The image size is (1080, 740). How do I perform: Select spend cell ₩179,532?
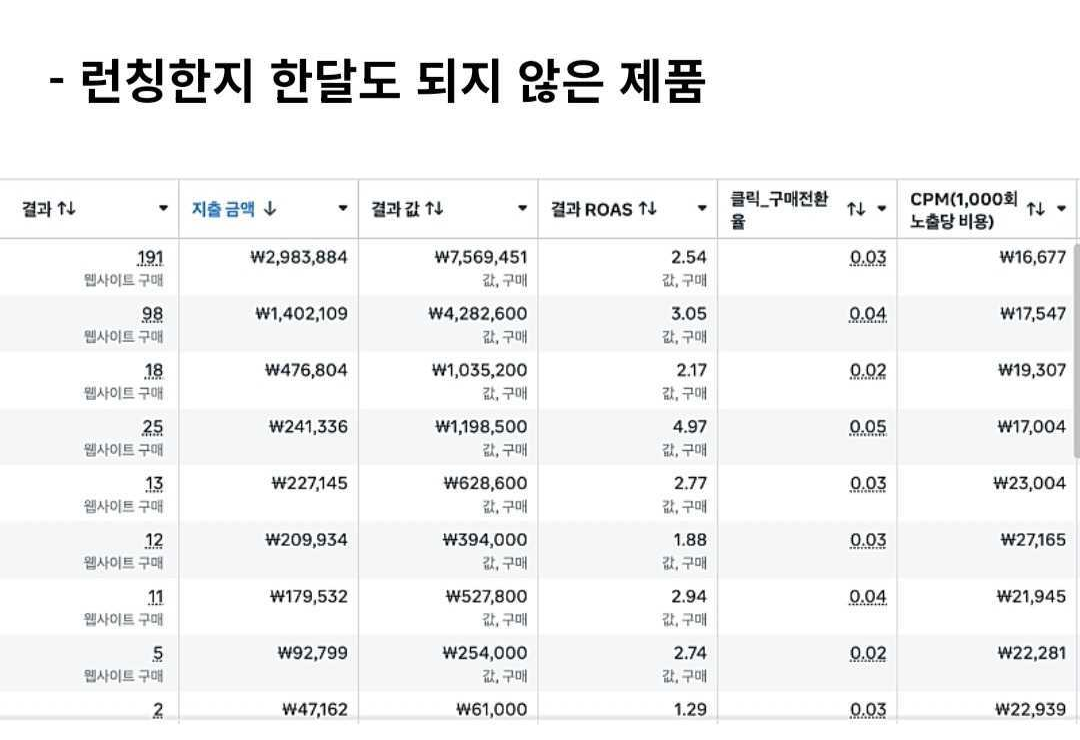pos(309,597)
